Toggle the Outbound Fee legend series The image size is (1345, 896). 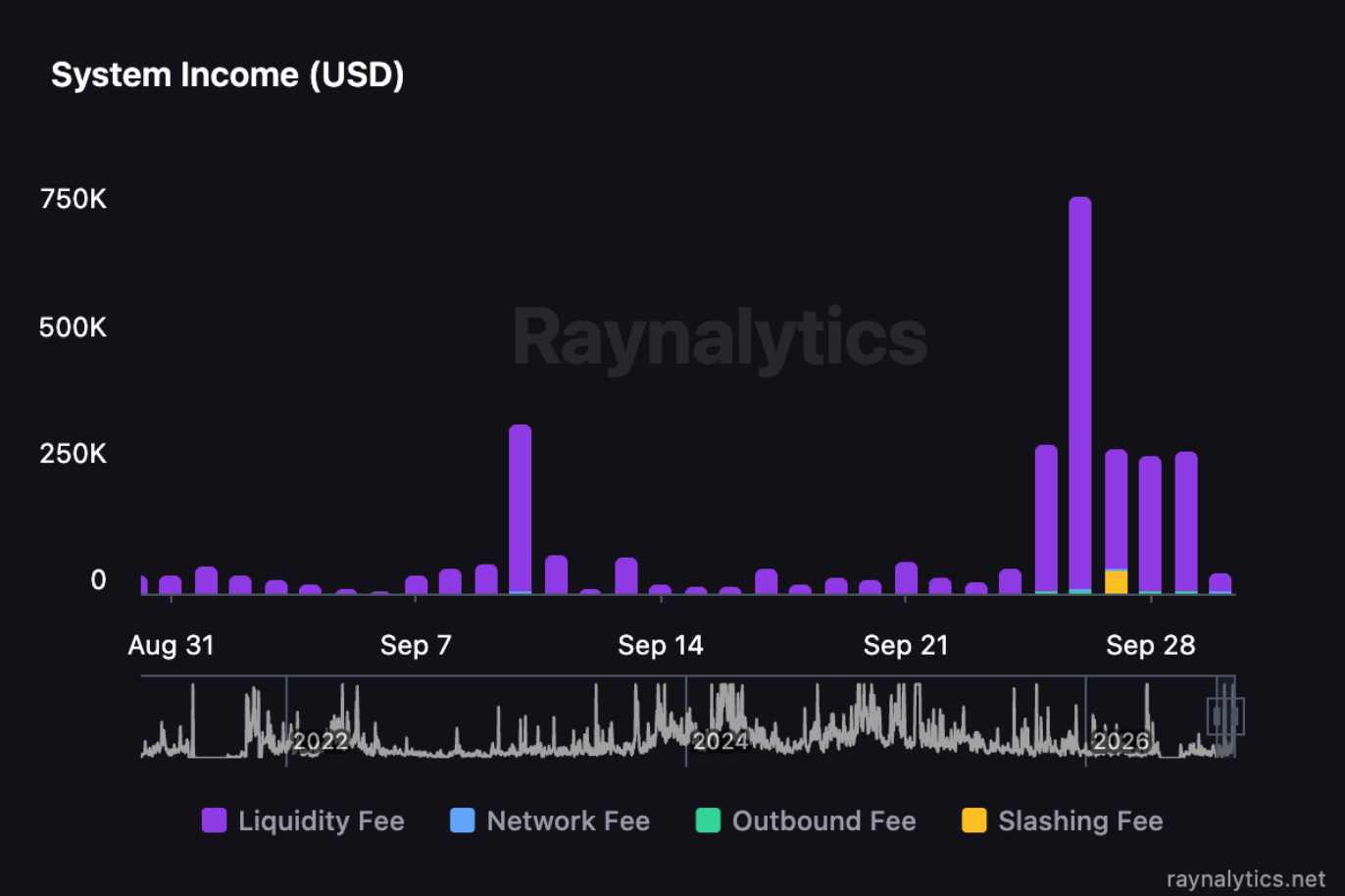(x=806, y=821)
